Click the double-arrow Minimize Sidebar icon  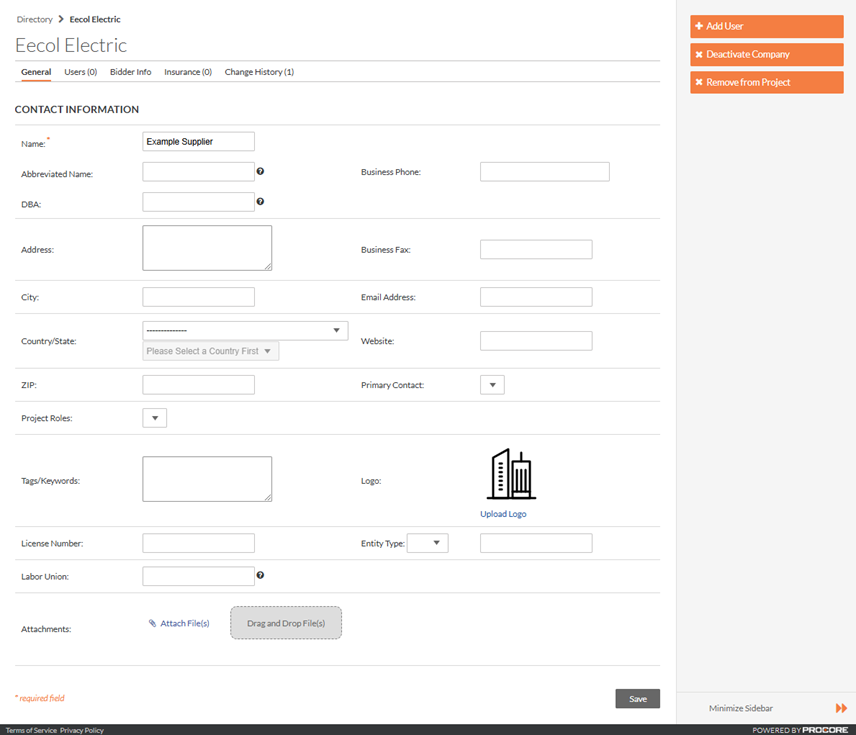841,708
